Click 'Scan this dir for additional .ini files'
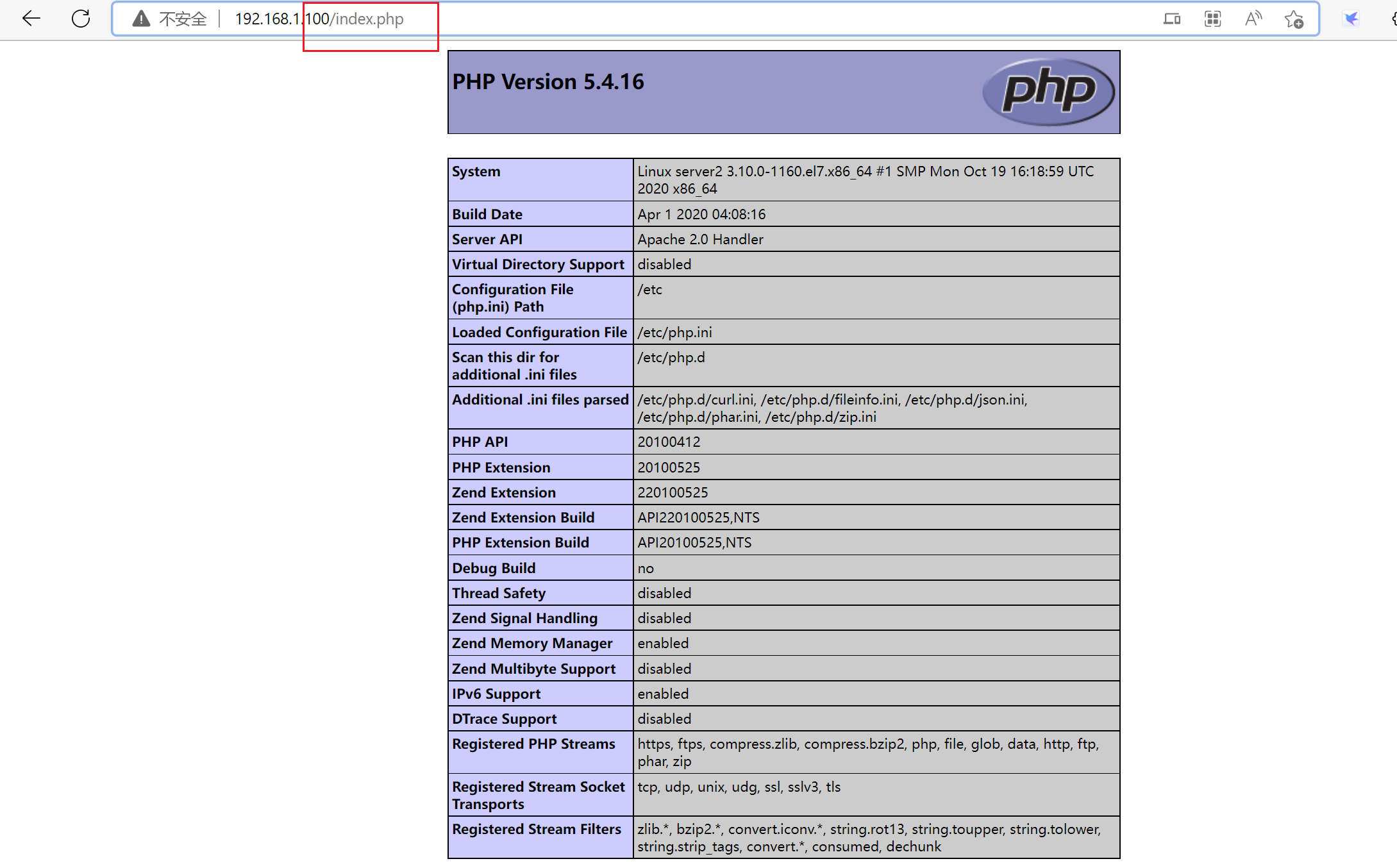 pyautogui.click(x=514, y=366)
